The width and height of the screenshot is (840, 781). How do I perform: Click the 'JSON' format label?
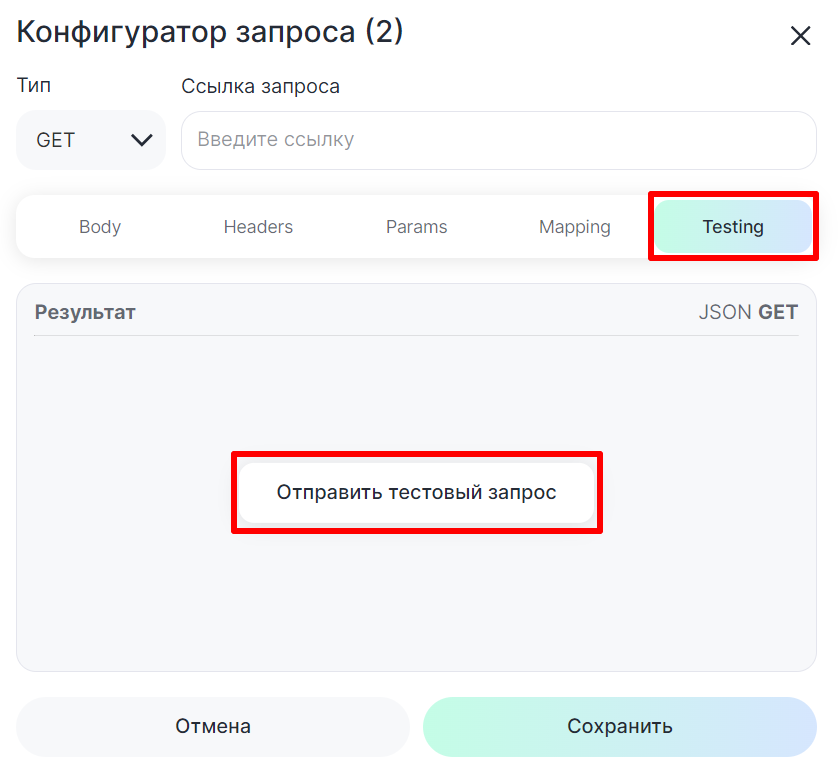click(725, 312)
